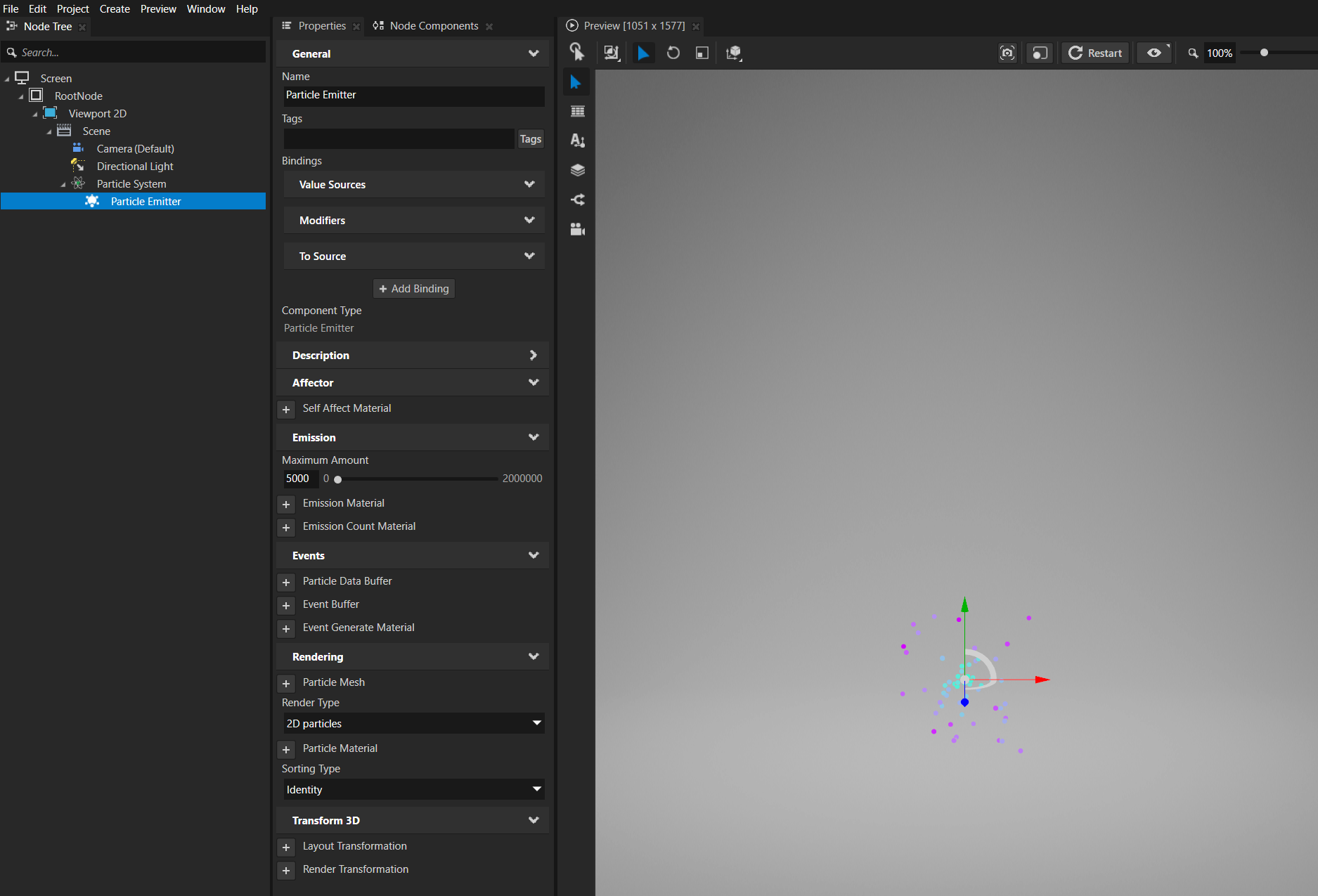Click the trajectory share-arrow icon in sidebar
The height and width of the screenshot is (896, 1318).
click(x=578, y=200)
